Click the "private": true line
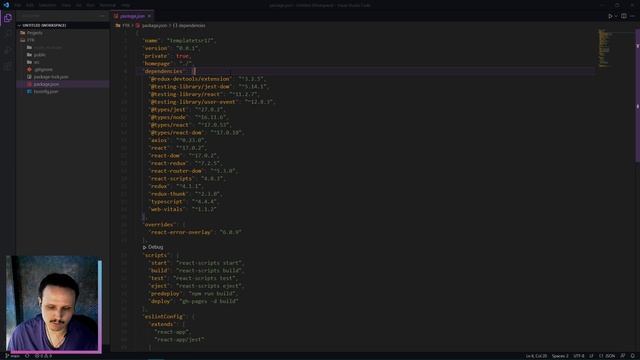Screen dimensions: 640x360 point(167,56)
